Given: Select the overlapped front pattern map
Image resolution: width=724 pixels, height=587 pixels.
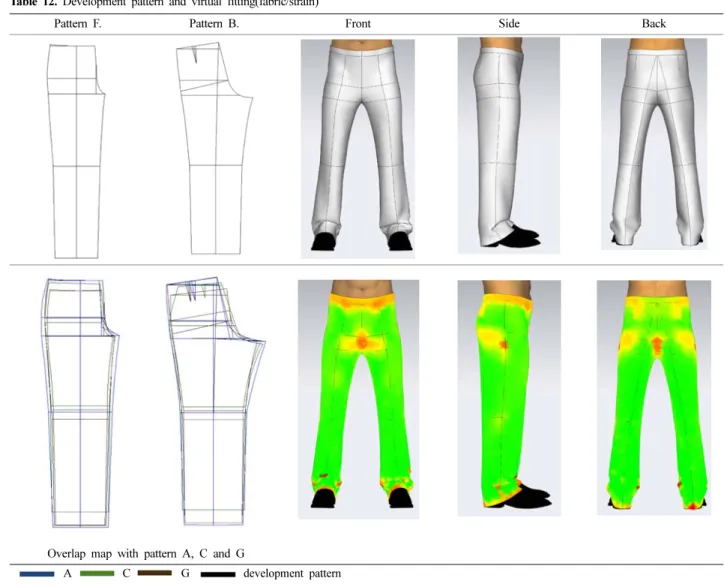Looking at the screenshot, I should [x=81, y=403].
